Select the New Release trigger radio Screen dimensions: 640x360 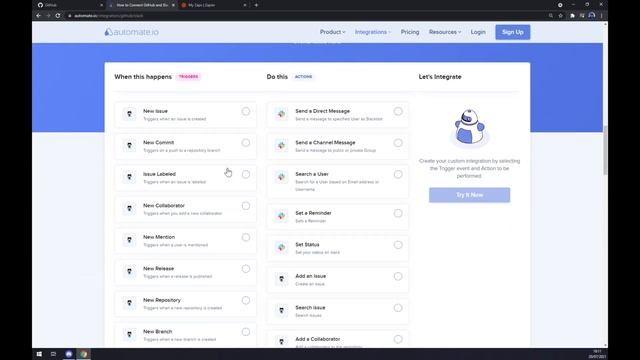[246, 269]
